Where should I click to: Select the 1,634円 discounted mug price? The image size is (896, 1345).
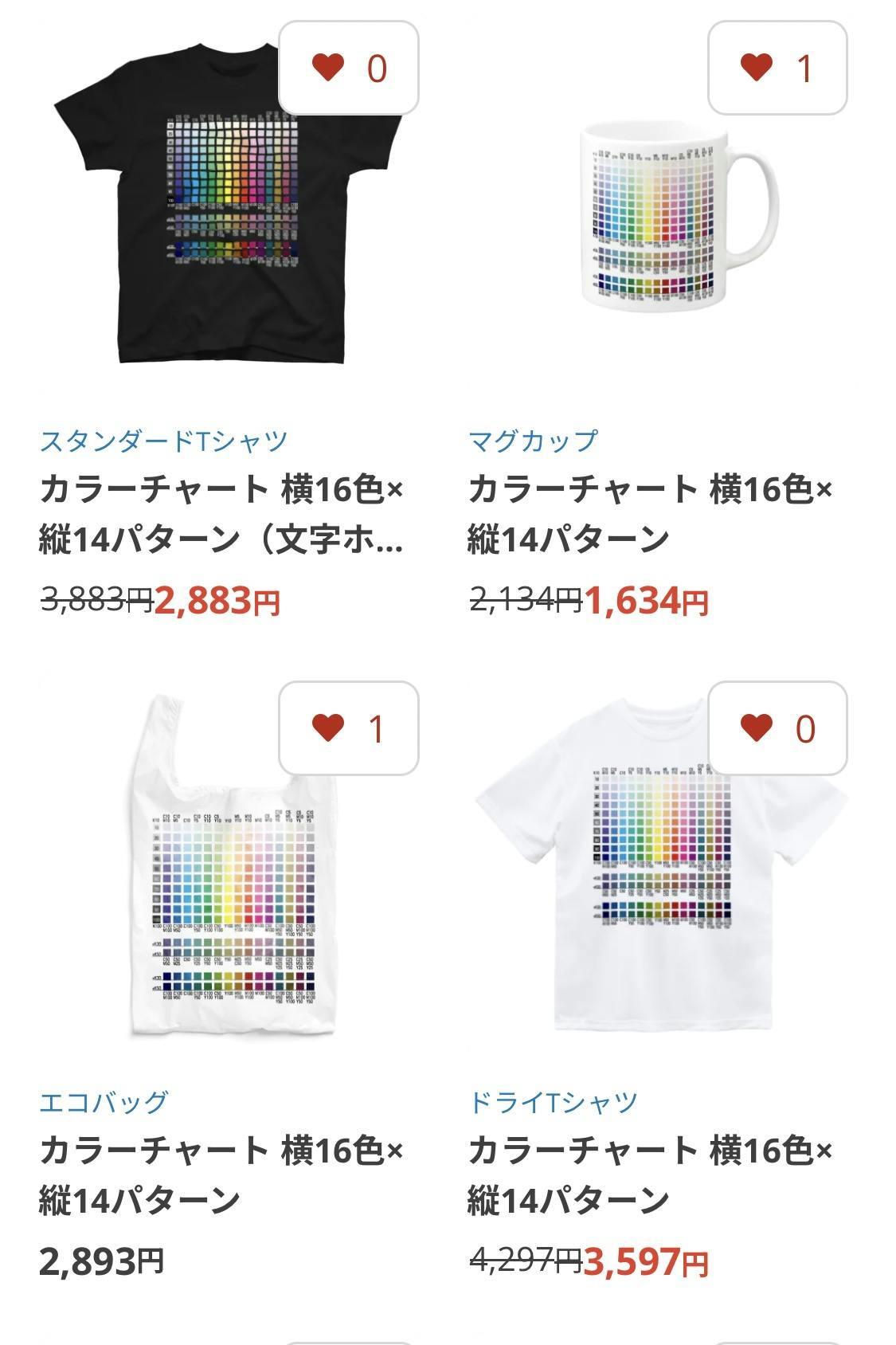click(x=647, y=601)
